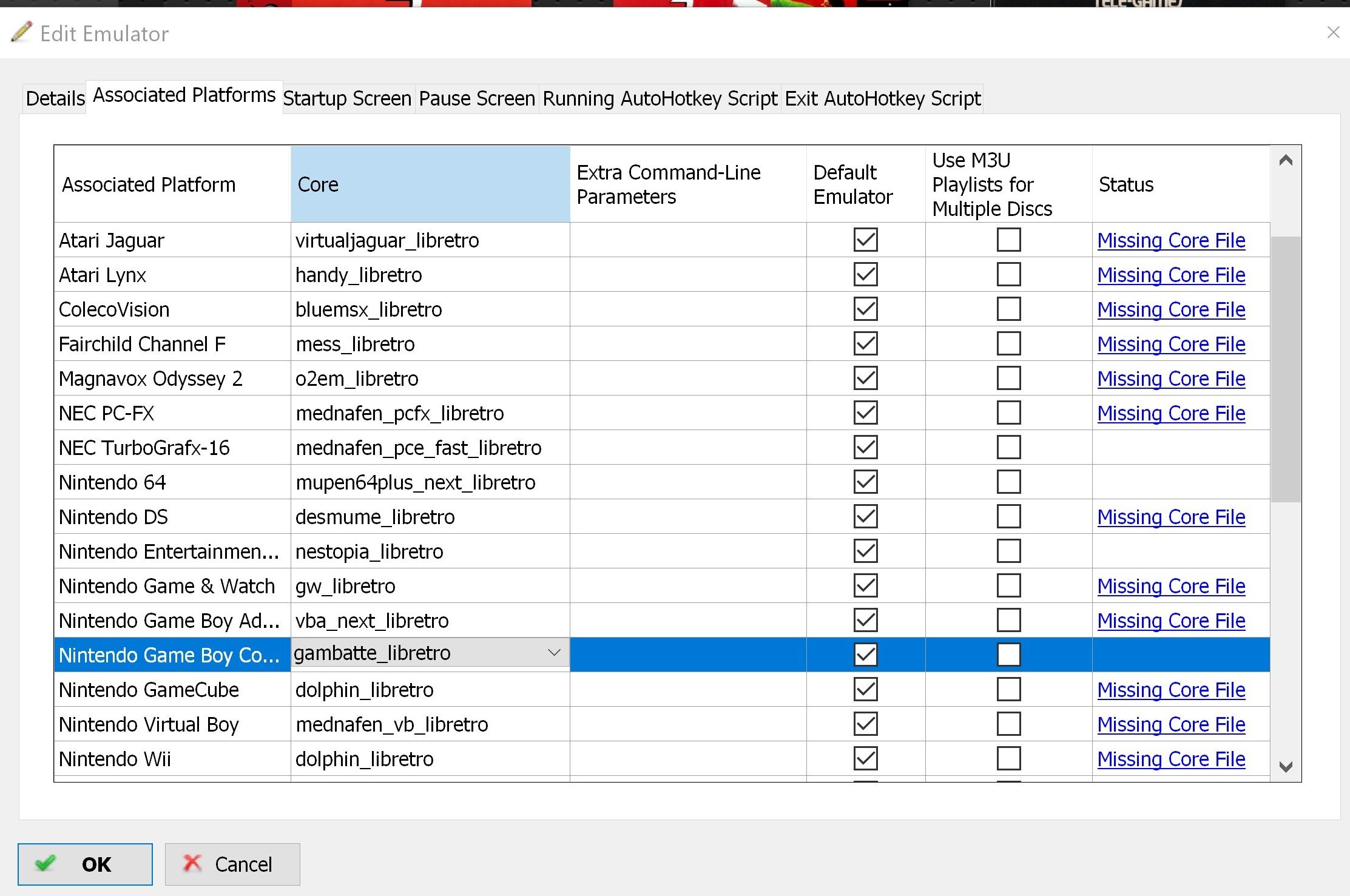Click the mess_libretro core cell

pos(430,344)
